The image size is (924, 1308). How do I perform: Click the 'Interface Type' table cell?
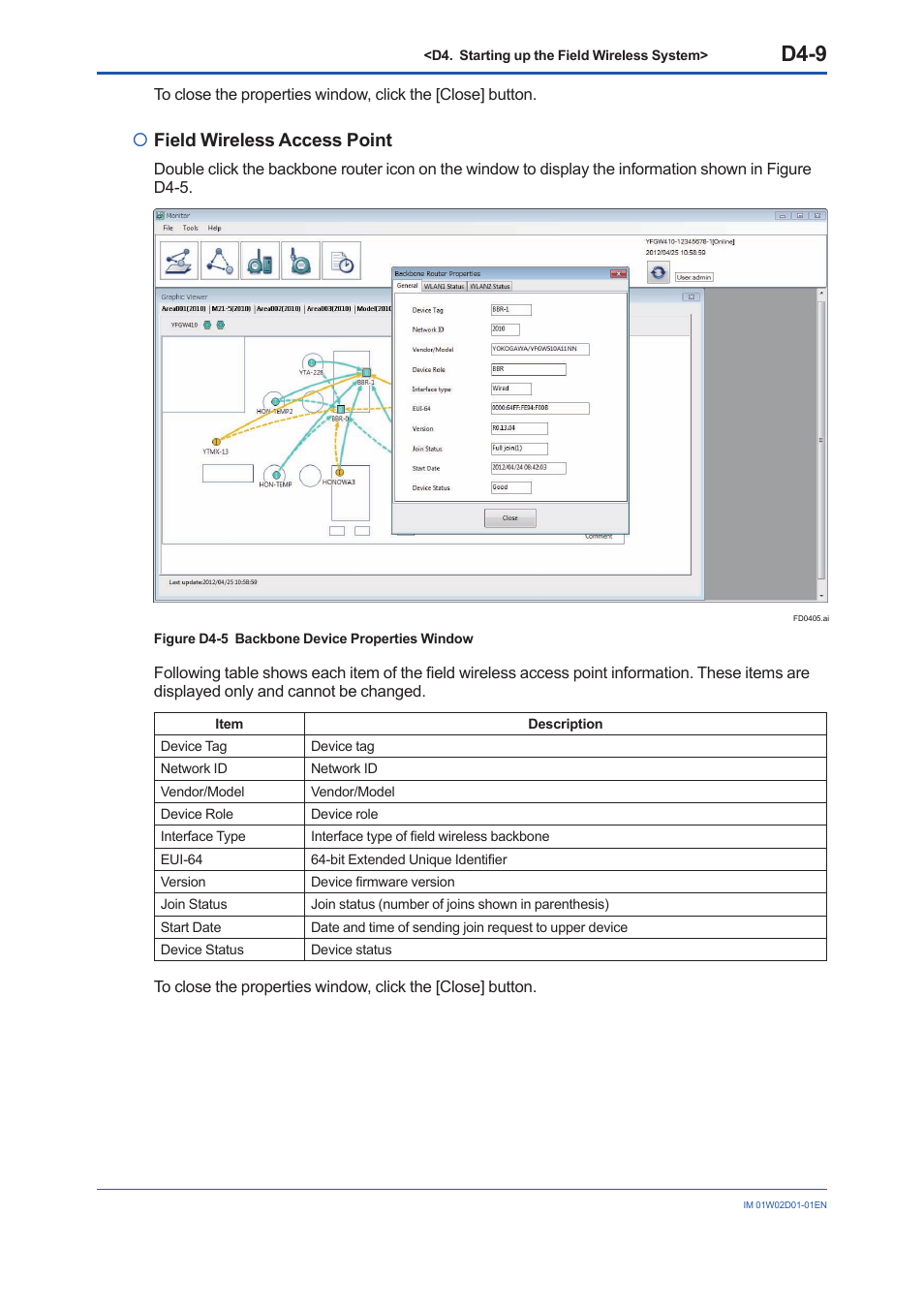click(x=230, y=836)
